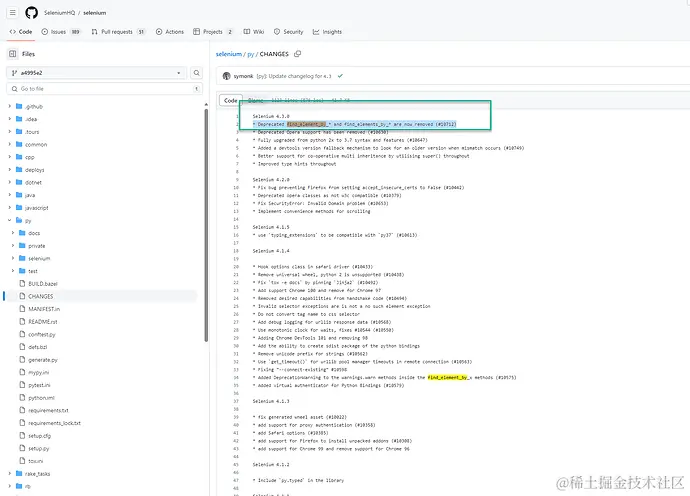690x496 pixels.
Task: Switch to the Actions tab
Action: click(170, 32)
